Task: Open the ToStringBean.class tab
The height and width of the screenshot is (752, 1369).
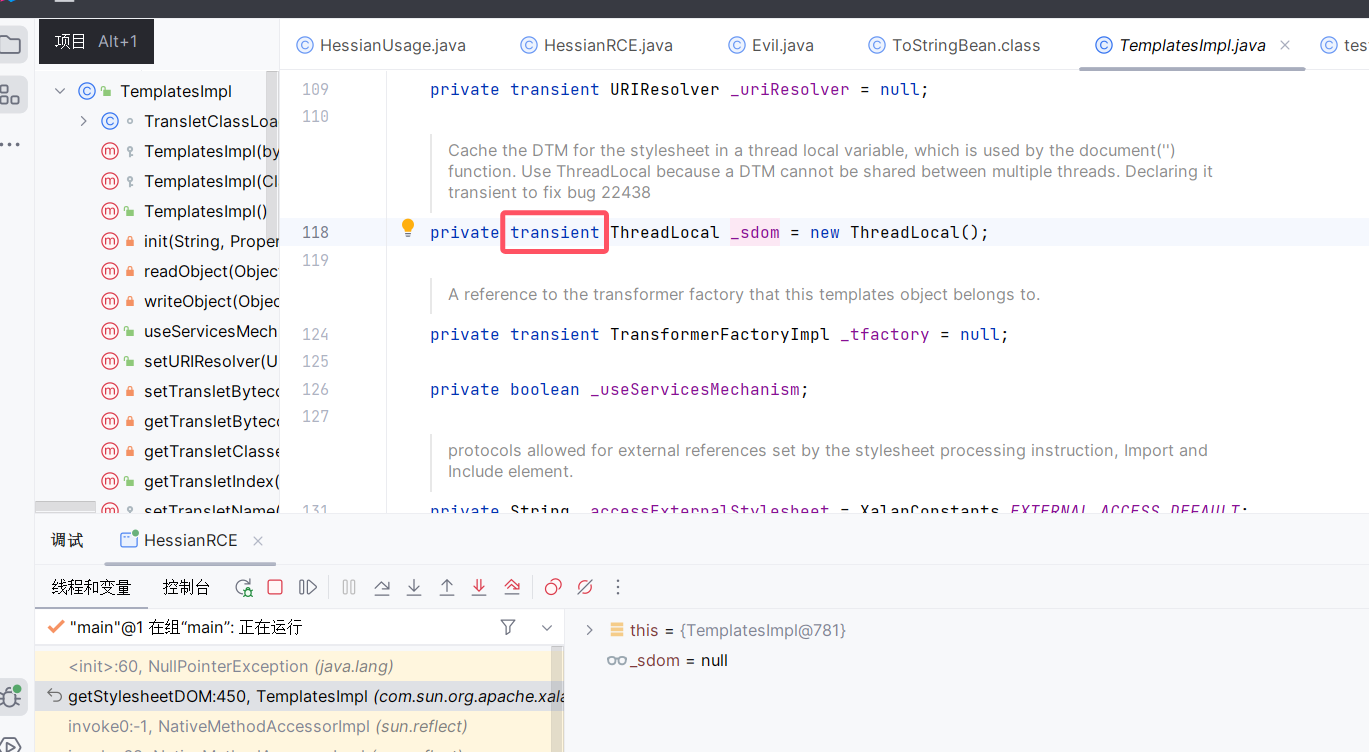Action: tap(954, 45)
